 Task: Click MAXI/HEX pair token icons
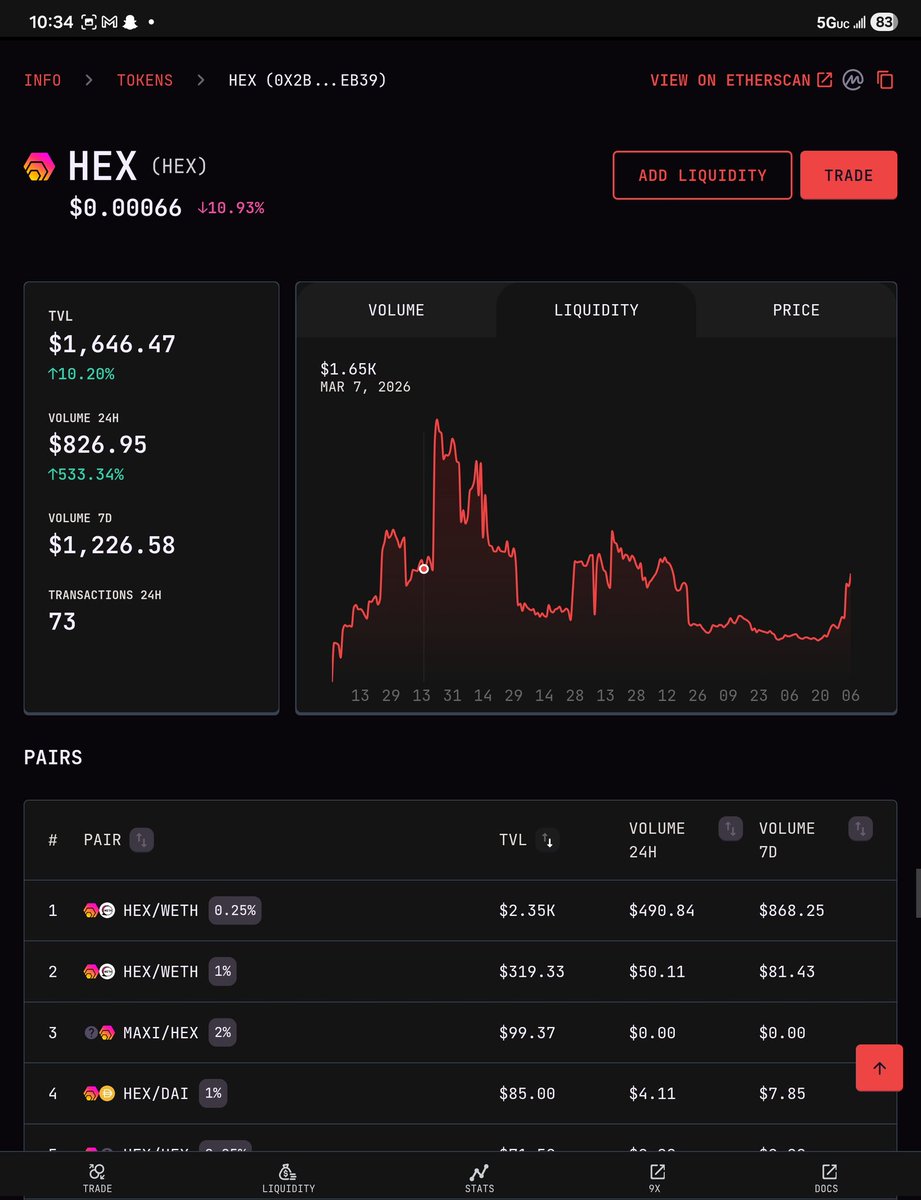[99, 1032]
